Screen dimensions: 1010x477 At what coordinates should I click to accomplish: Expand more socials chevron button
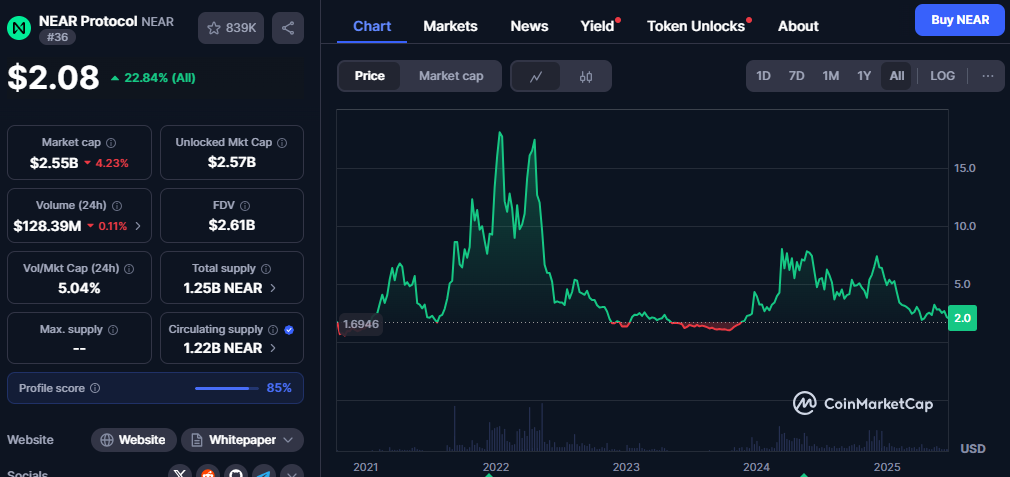point(291,474)
